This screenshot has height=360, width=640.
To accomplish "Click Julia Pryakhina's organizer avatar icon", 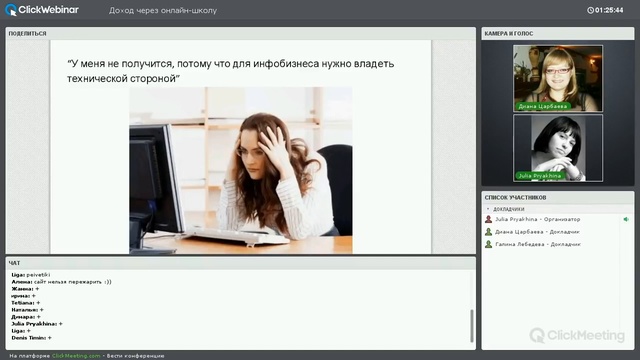I will 488,219.
